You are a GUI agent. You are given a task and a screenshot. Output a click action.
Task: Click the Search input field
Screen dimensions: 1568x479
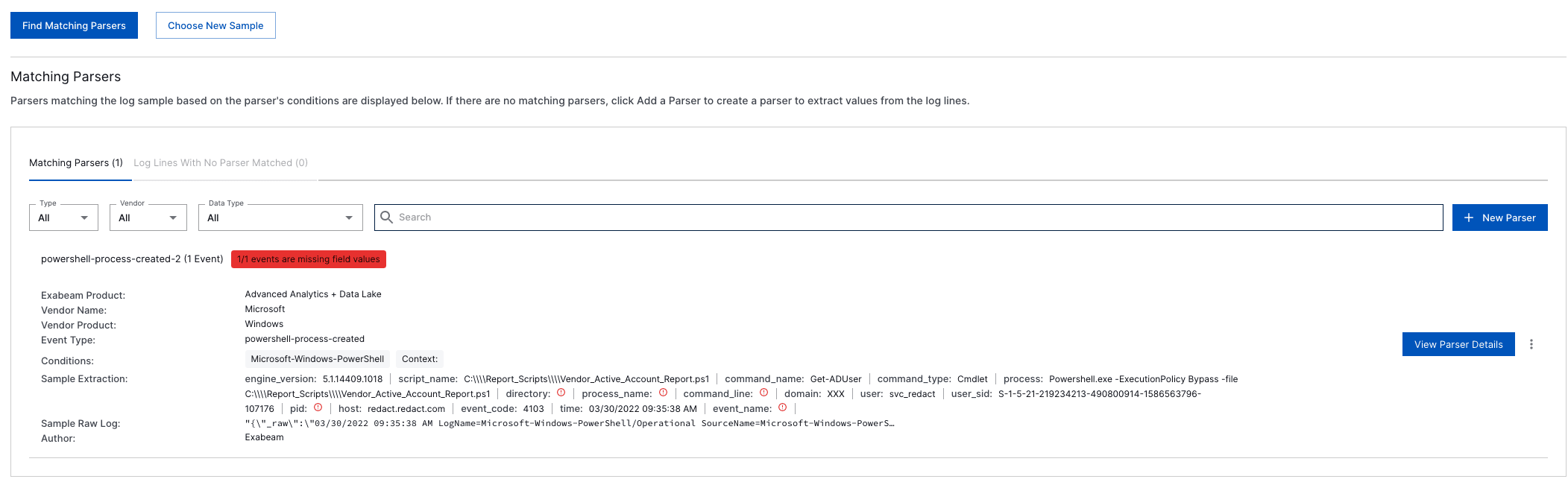pyautogui.click(x=671, y=217)
